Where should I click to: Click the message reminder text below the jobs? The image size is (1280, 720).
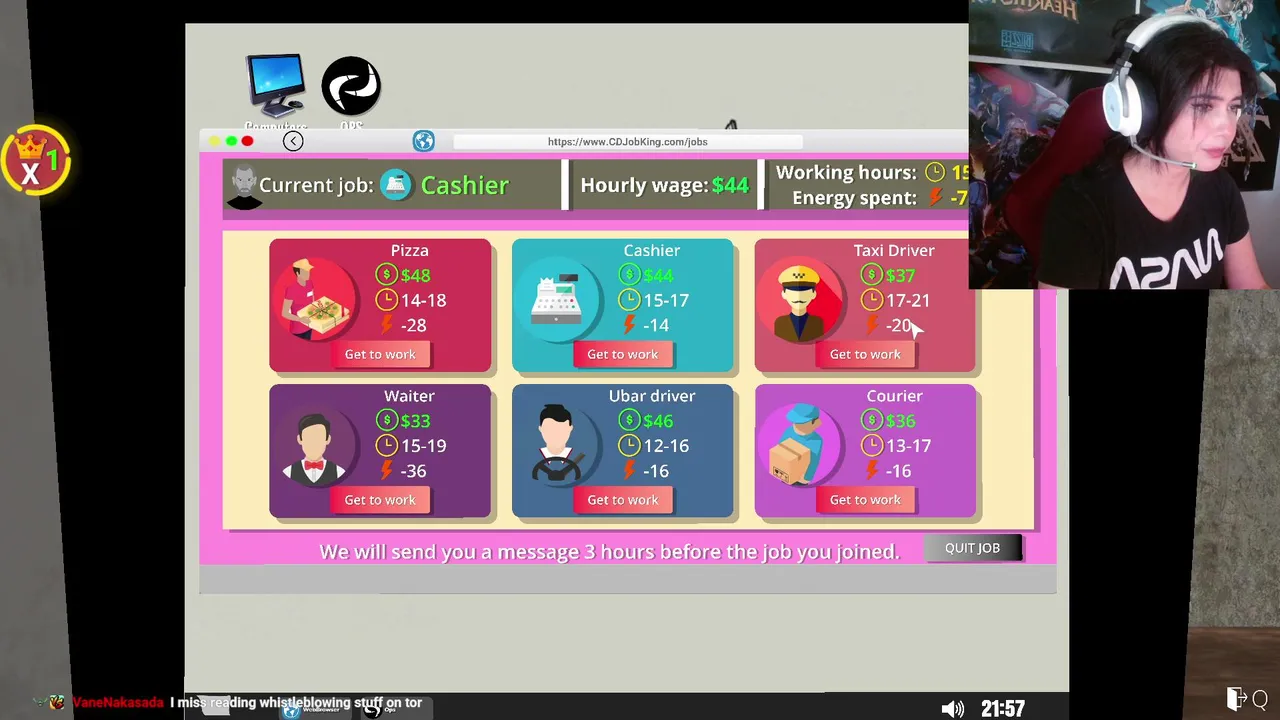click(609, 552)
